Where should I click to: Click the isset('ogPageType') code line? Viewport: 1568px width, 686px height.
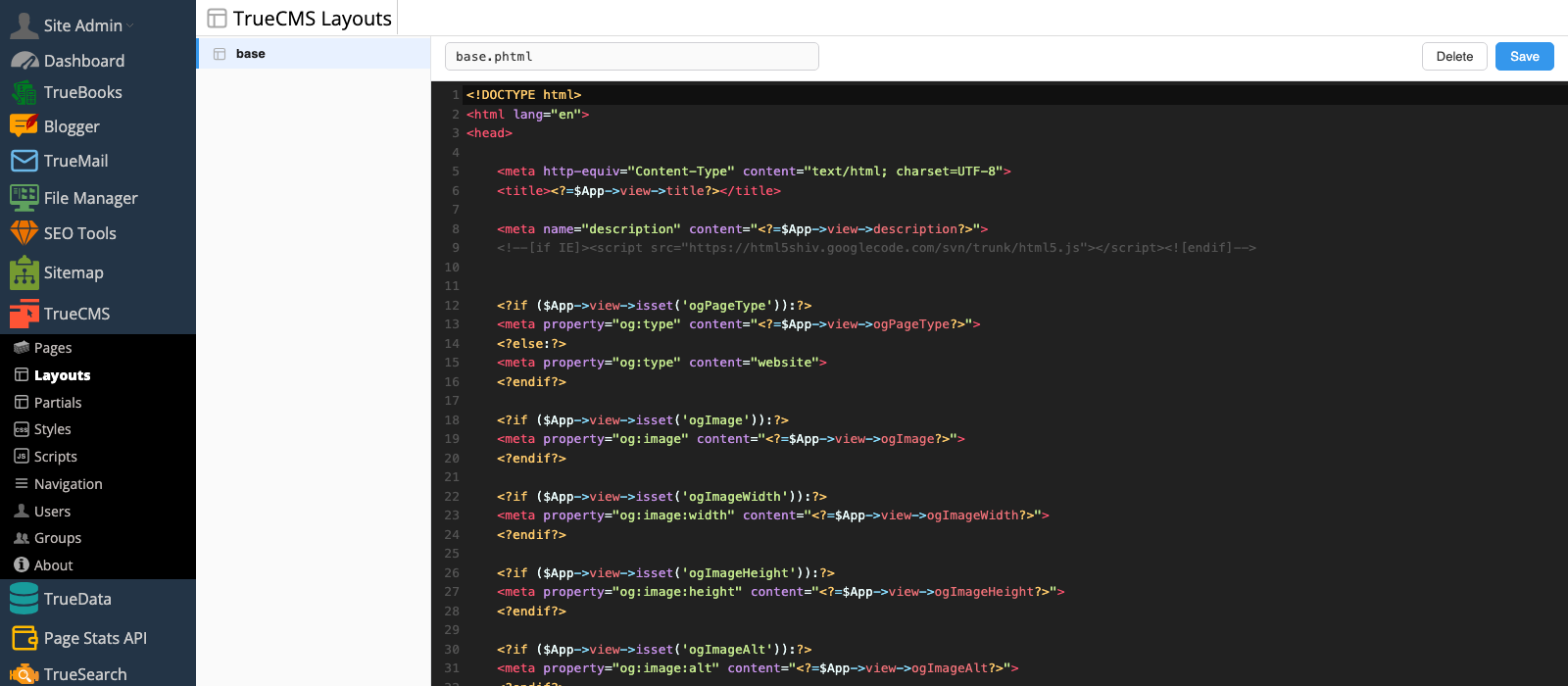click(x=655, y=305)
